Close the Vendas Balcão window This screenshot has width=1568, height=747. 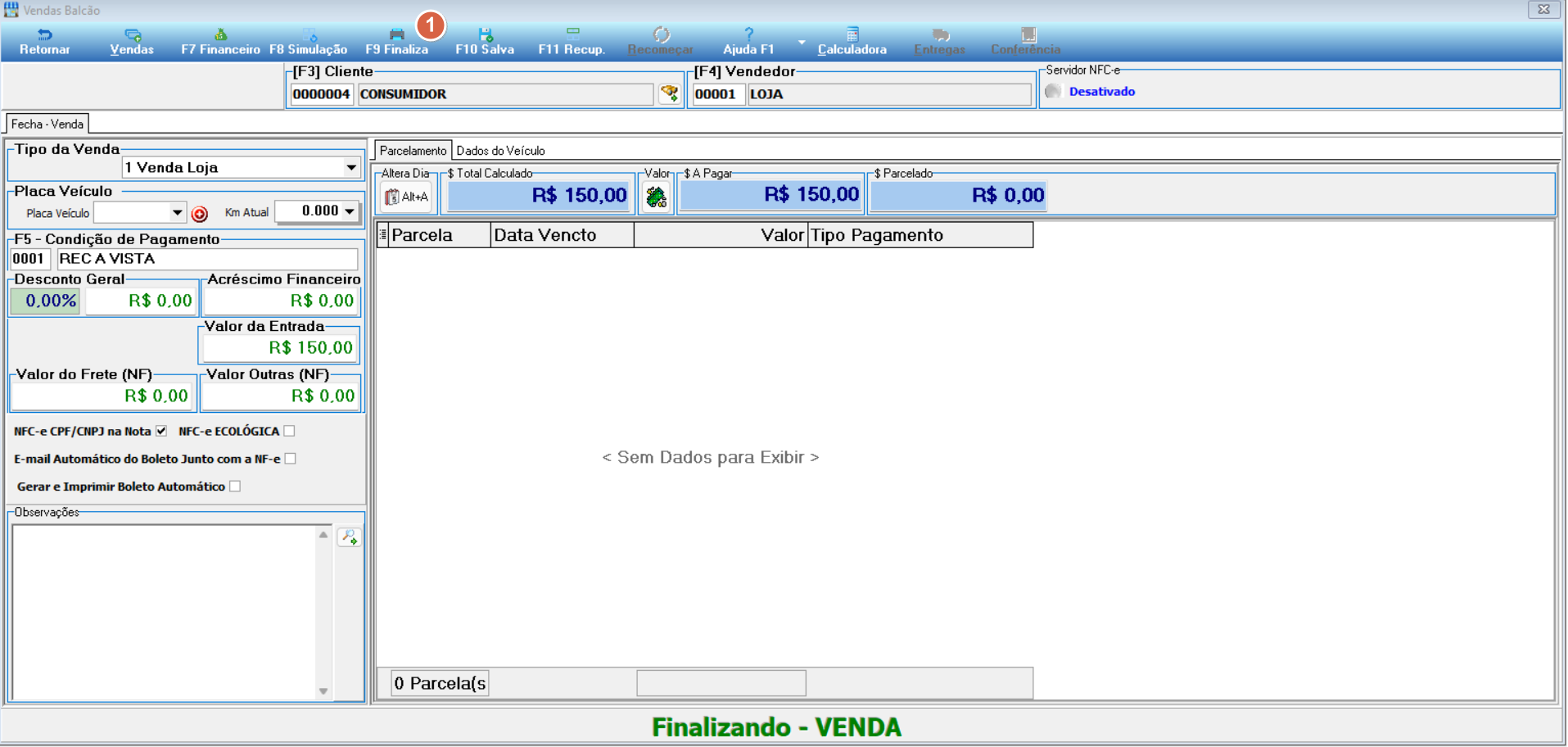1543,9
